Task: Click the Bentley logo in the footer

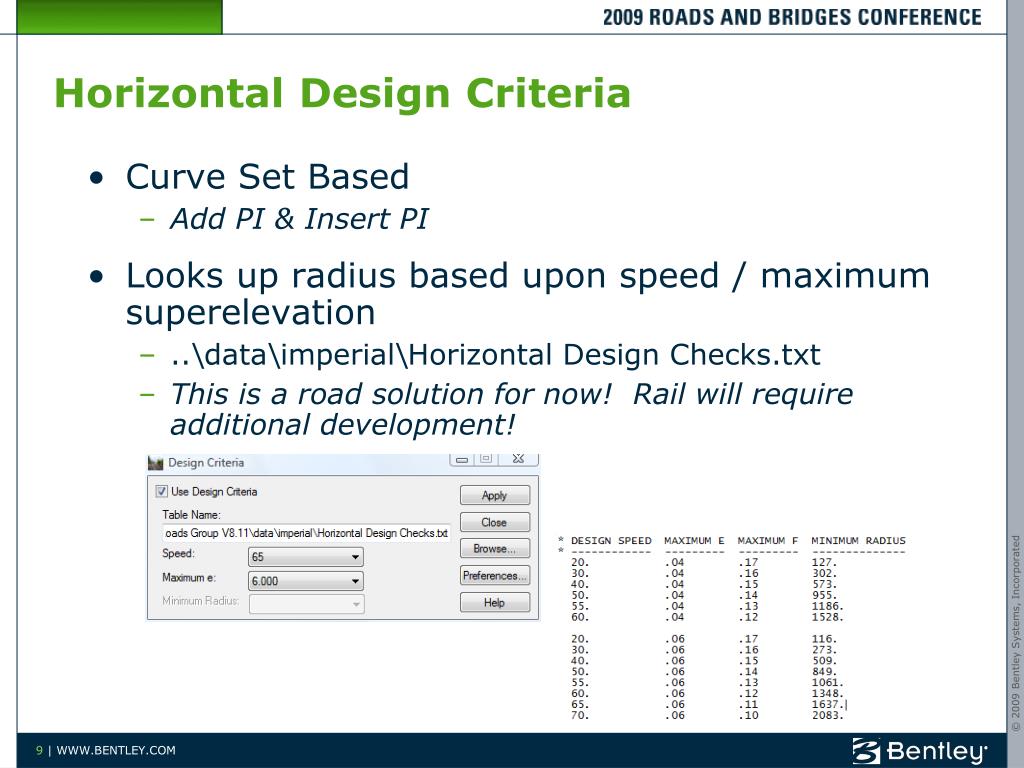Action: [x=920, y=751]
